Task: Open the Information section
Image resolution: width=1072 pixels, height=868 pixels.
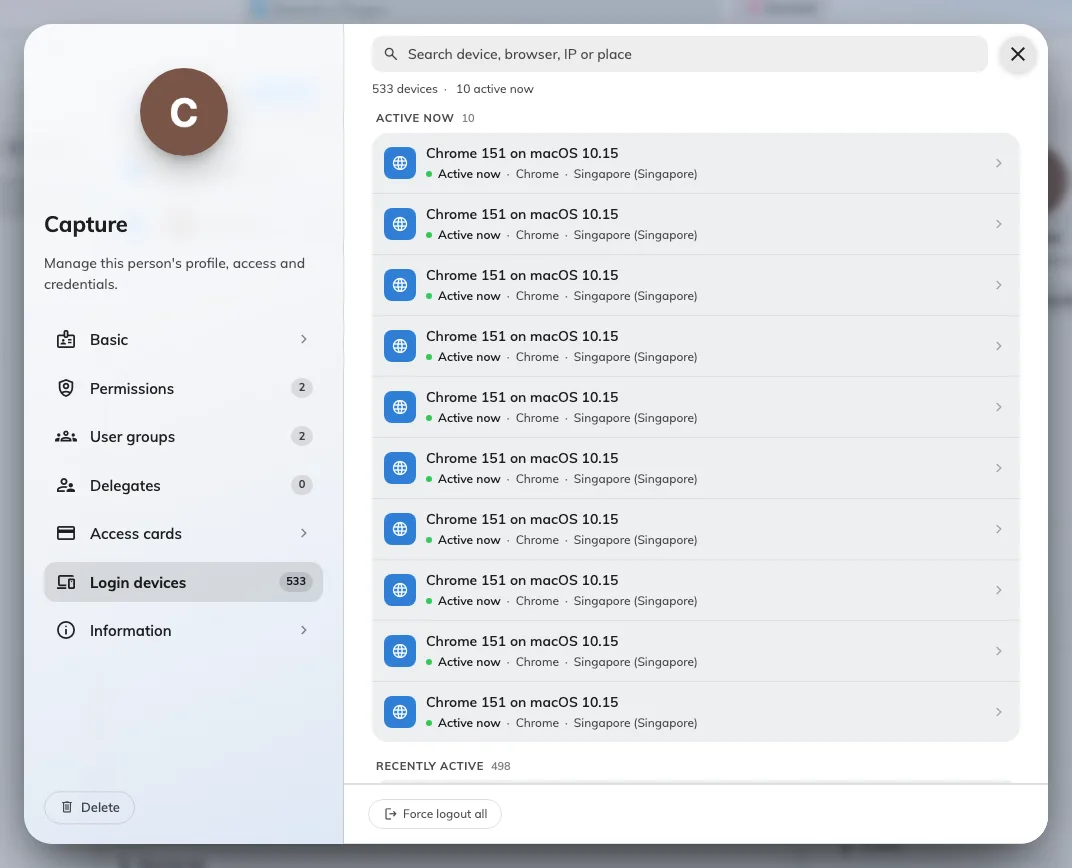Action: pyautogui.click(x=183, y=630)
